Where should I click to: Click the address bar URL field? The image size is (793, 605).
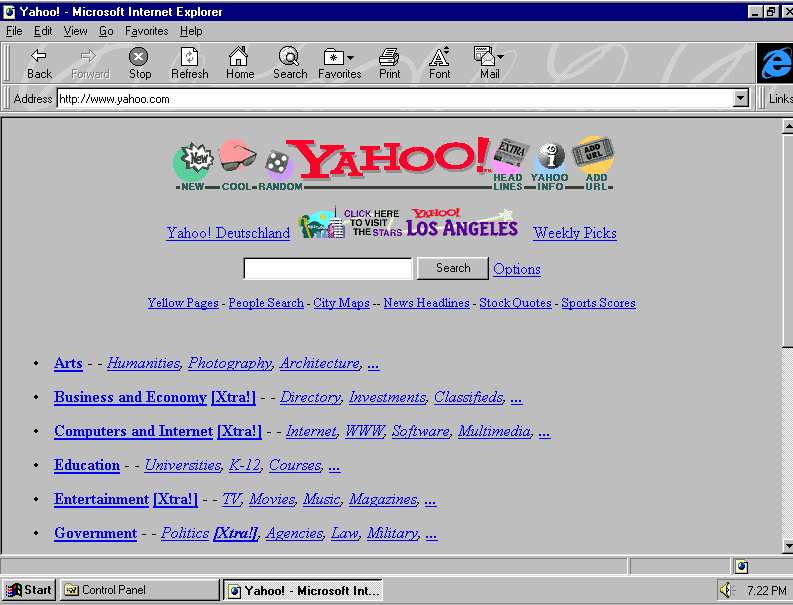point(395,99)
